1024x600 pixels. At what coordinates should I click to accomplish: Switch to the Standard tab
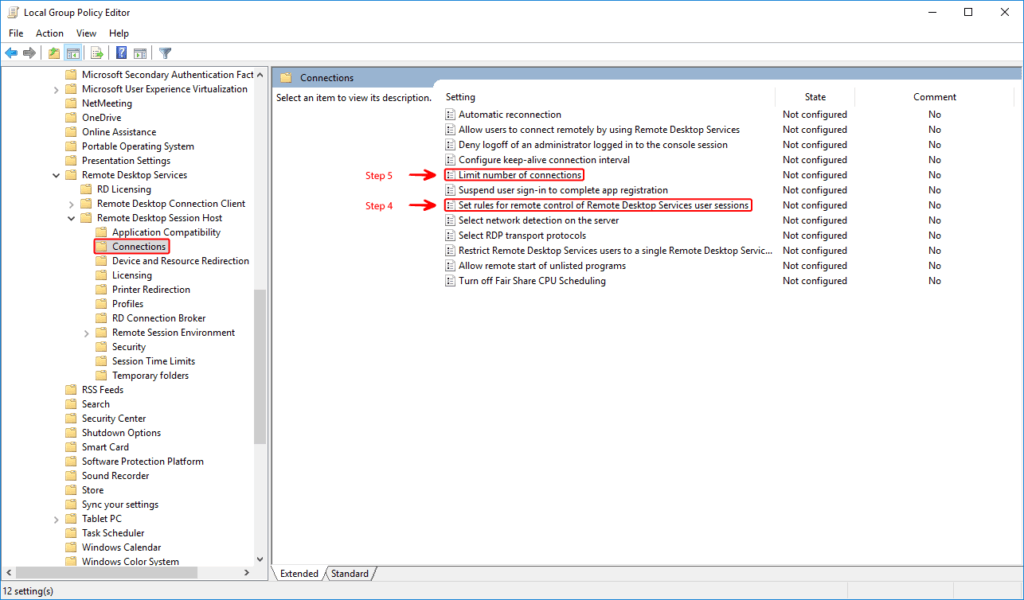coord(350,573)
